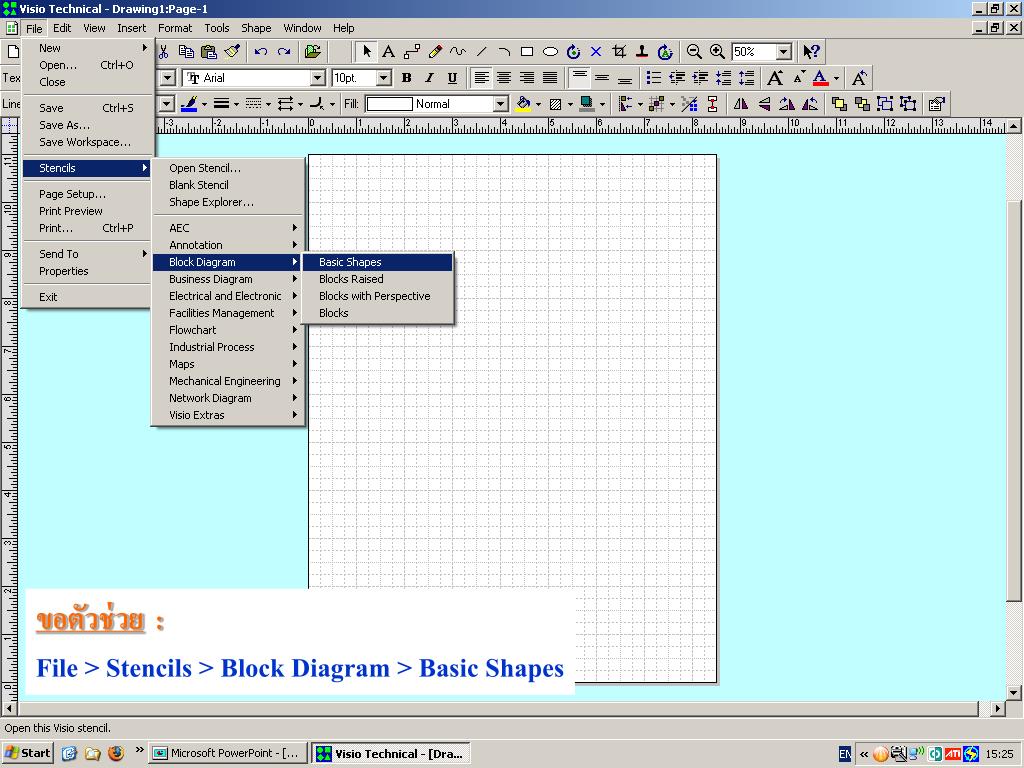Expand the Visio Extras submenu
The image size is (1024, 768).
coord(229,415)
